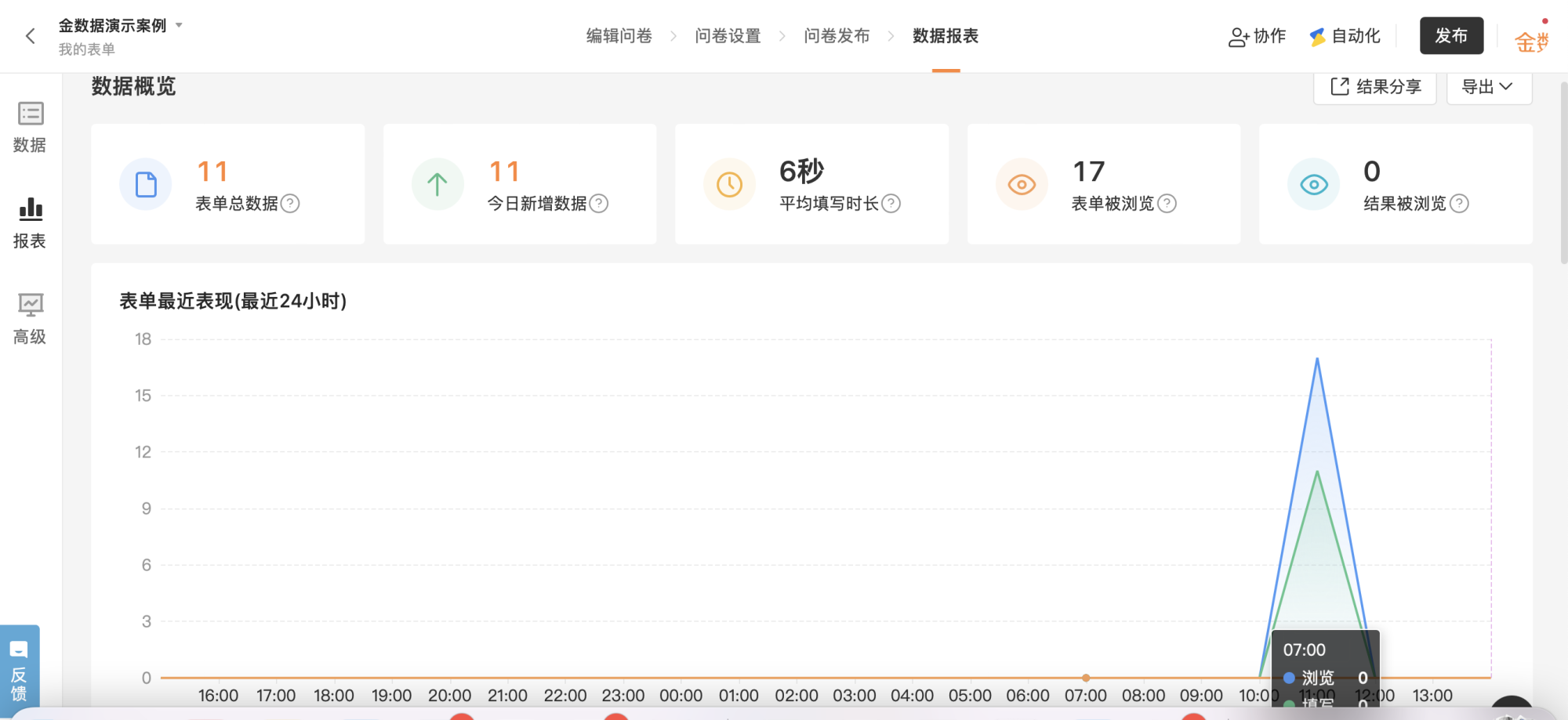Switch to the 编辑问卷 step
Viewport: 1568px width, 720px height.
coord(619,36)
